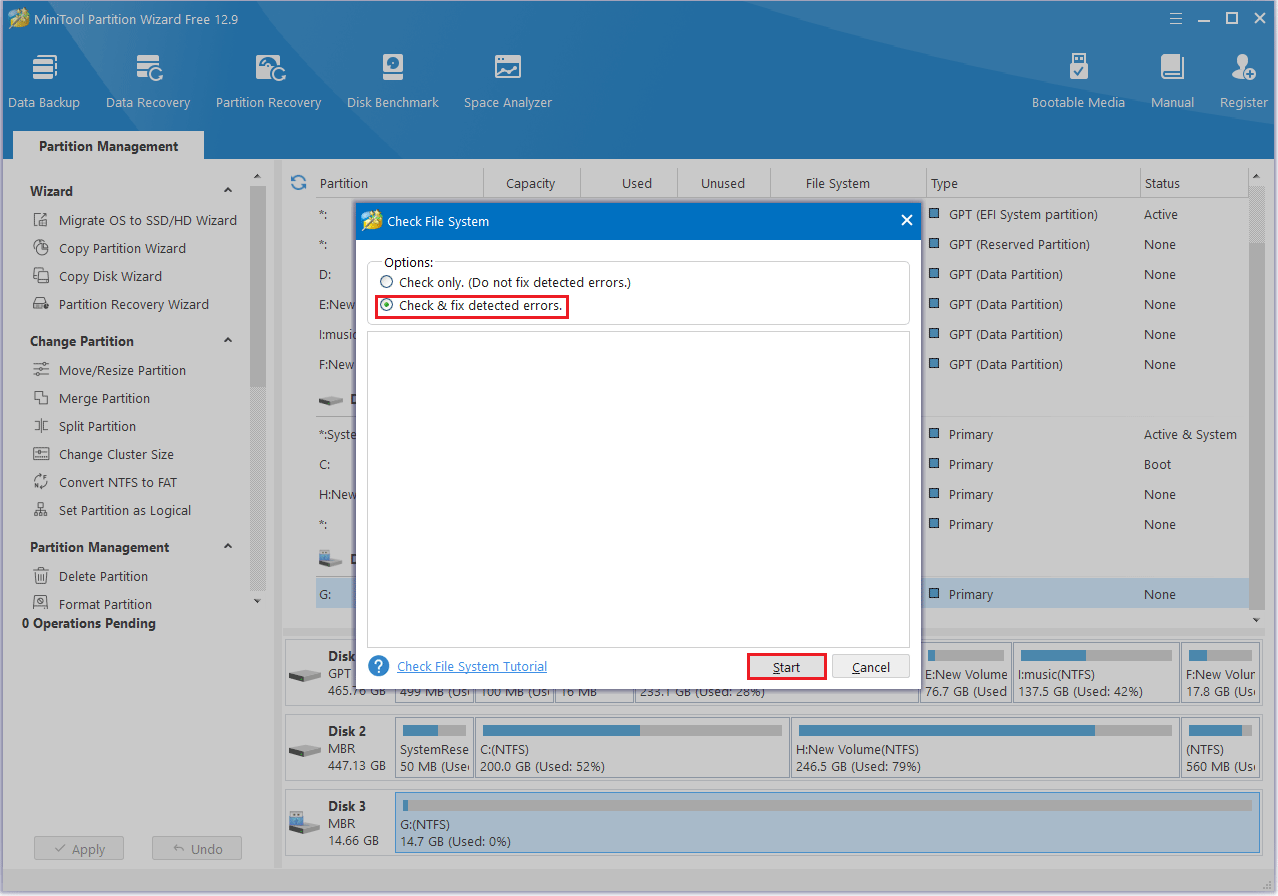
Task: Open the Disk Benchmark tool
Action: tap(393, 81)
